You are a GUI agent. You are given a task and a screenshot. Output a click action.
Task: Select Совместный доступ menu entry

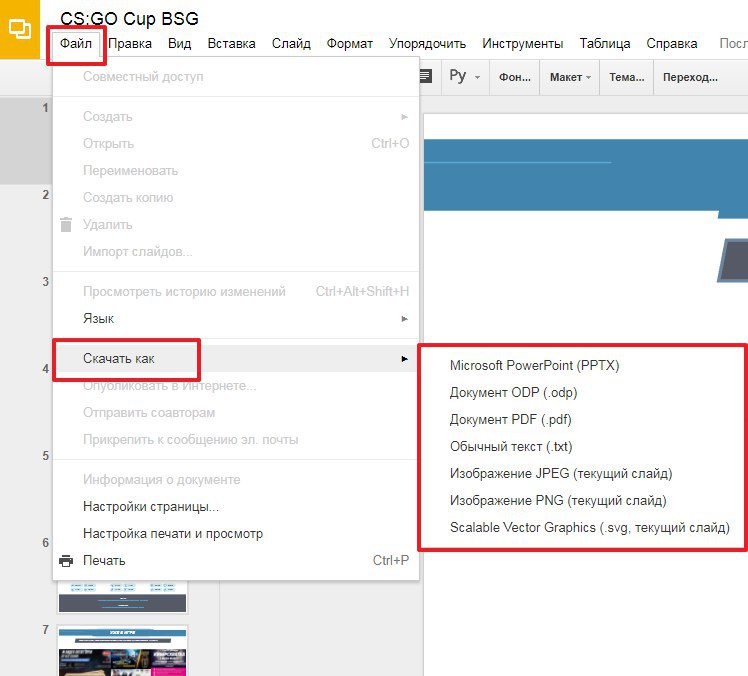pyautogui.click(x=236, y=76)
